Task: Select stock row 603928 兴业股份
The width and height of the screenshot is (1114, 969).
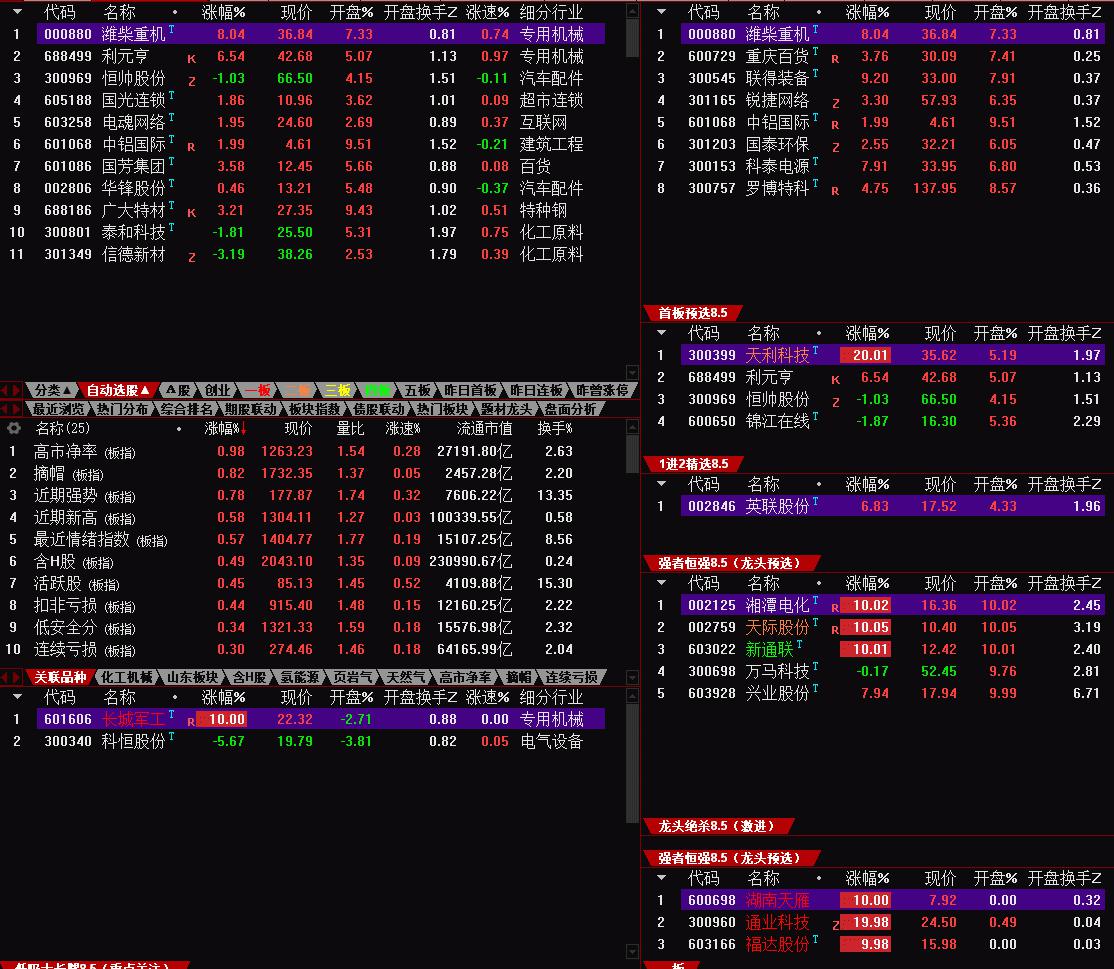Action: pyautogui.click(x=892, y=693)
